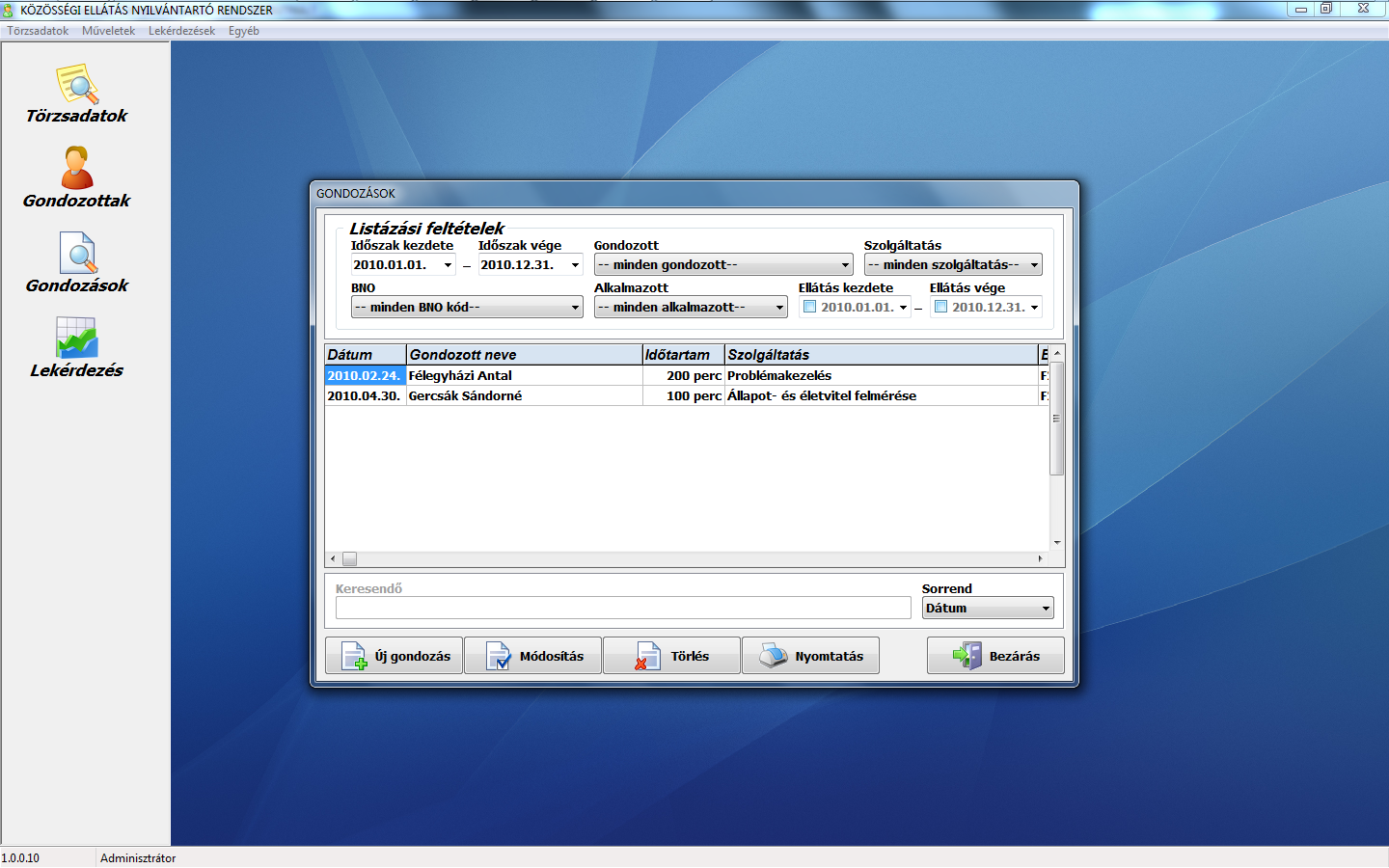Enable the Ellátás vége checkbox
1389x868 pixels.
coord(941,307)
